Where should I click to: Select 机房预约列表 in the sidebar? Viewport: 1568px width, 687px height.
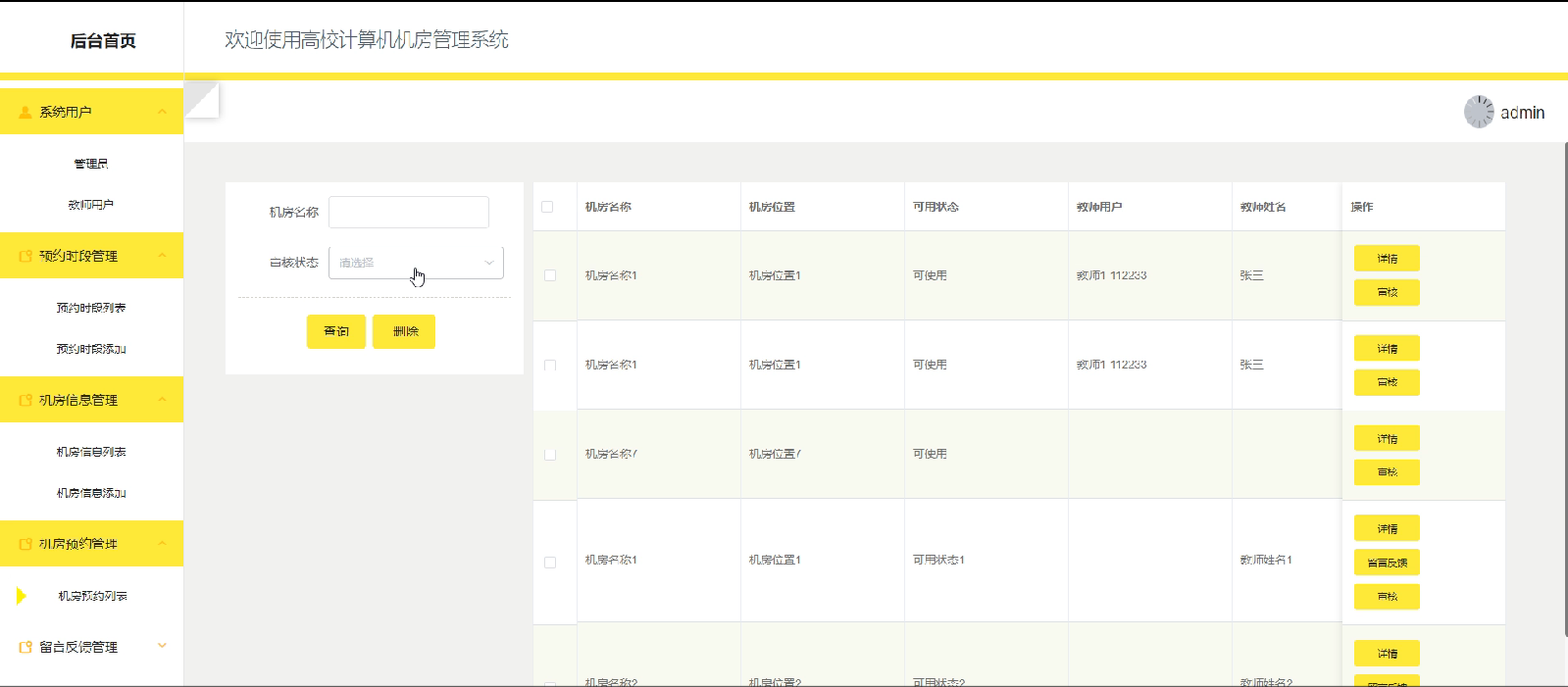click(x=92, y=596)
